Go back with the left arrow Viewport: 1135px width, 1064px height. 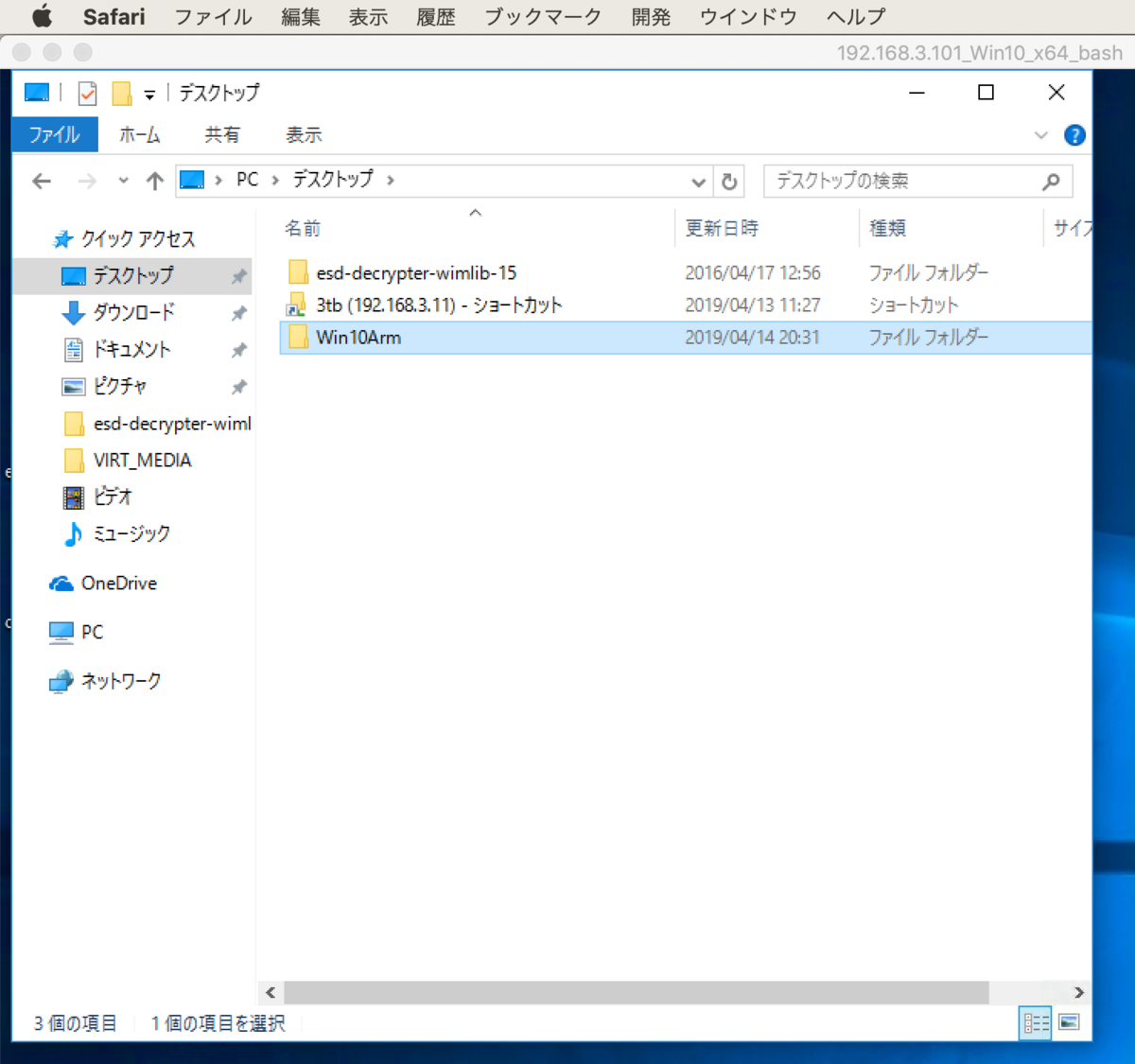[42, 181]
